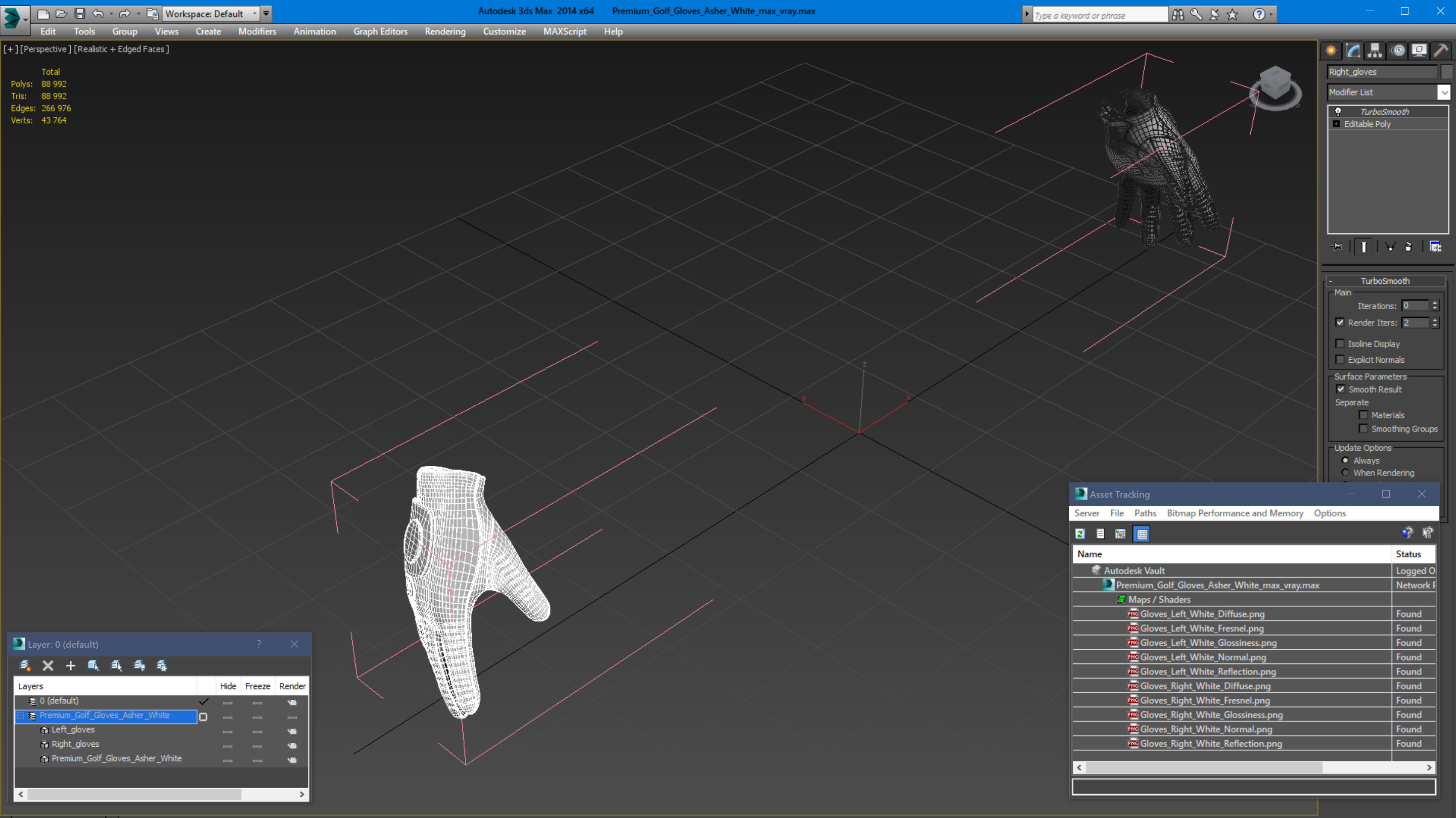Uncheck the Smooth Result option
Image resolution: width=1456 pixels, height=818 pixels.
(1341, 389)
